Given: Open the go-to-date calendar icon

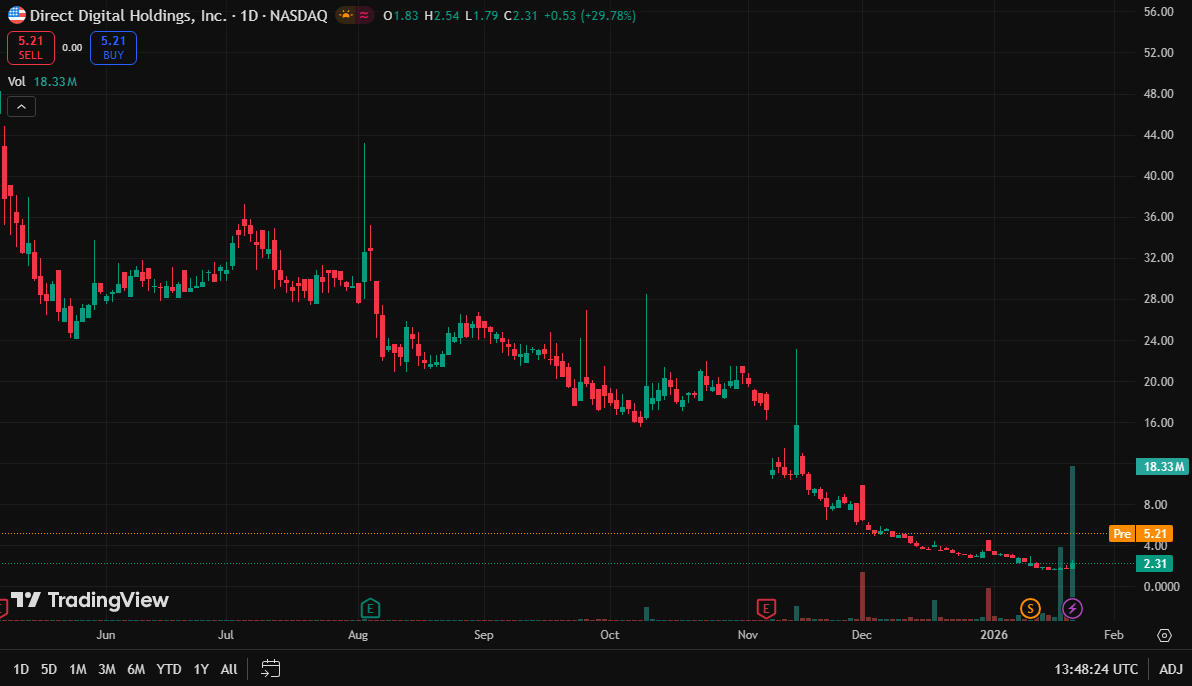Looking at the screenshot, I should click(x=271, y=669).
